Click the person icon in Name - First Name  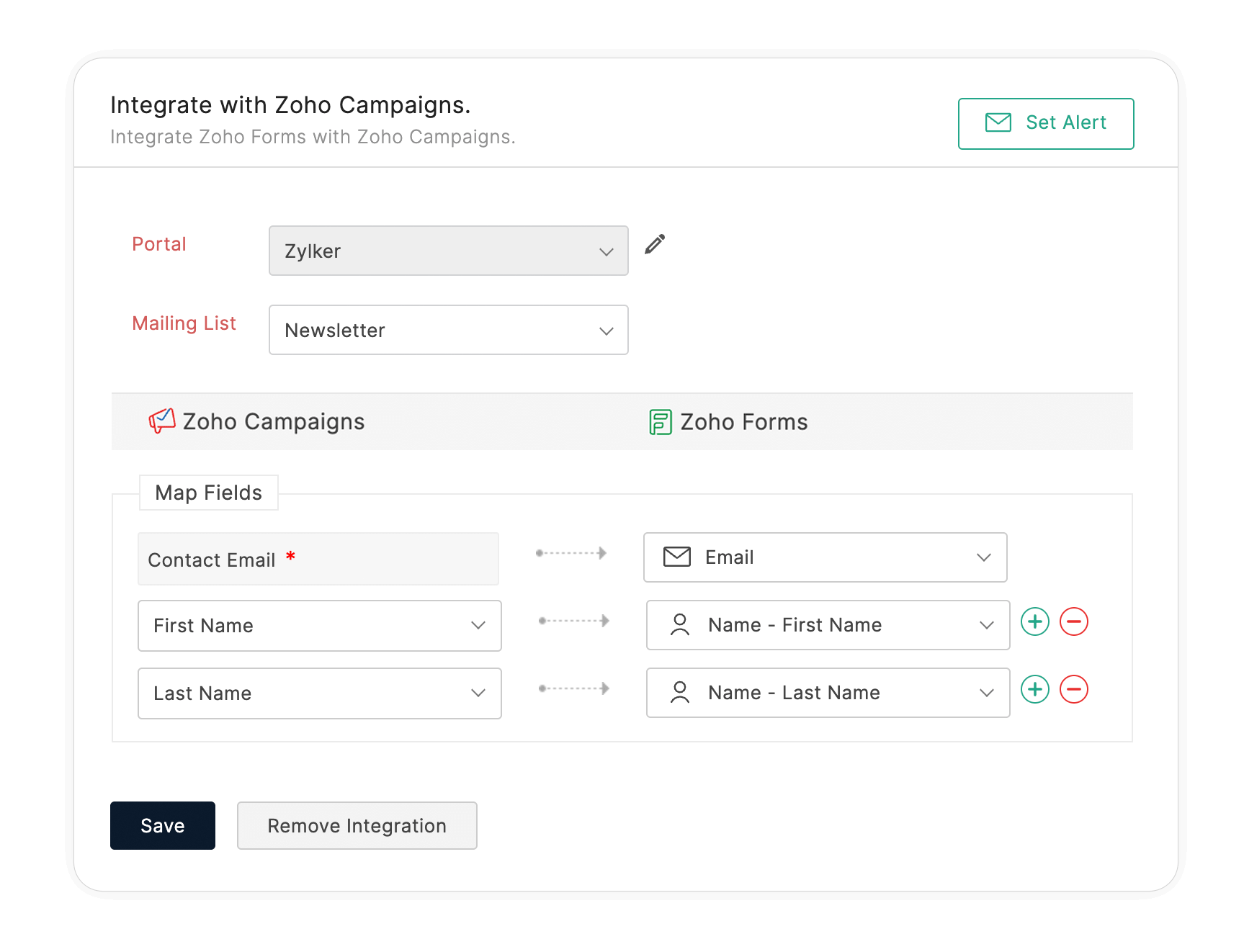[679, 624]
